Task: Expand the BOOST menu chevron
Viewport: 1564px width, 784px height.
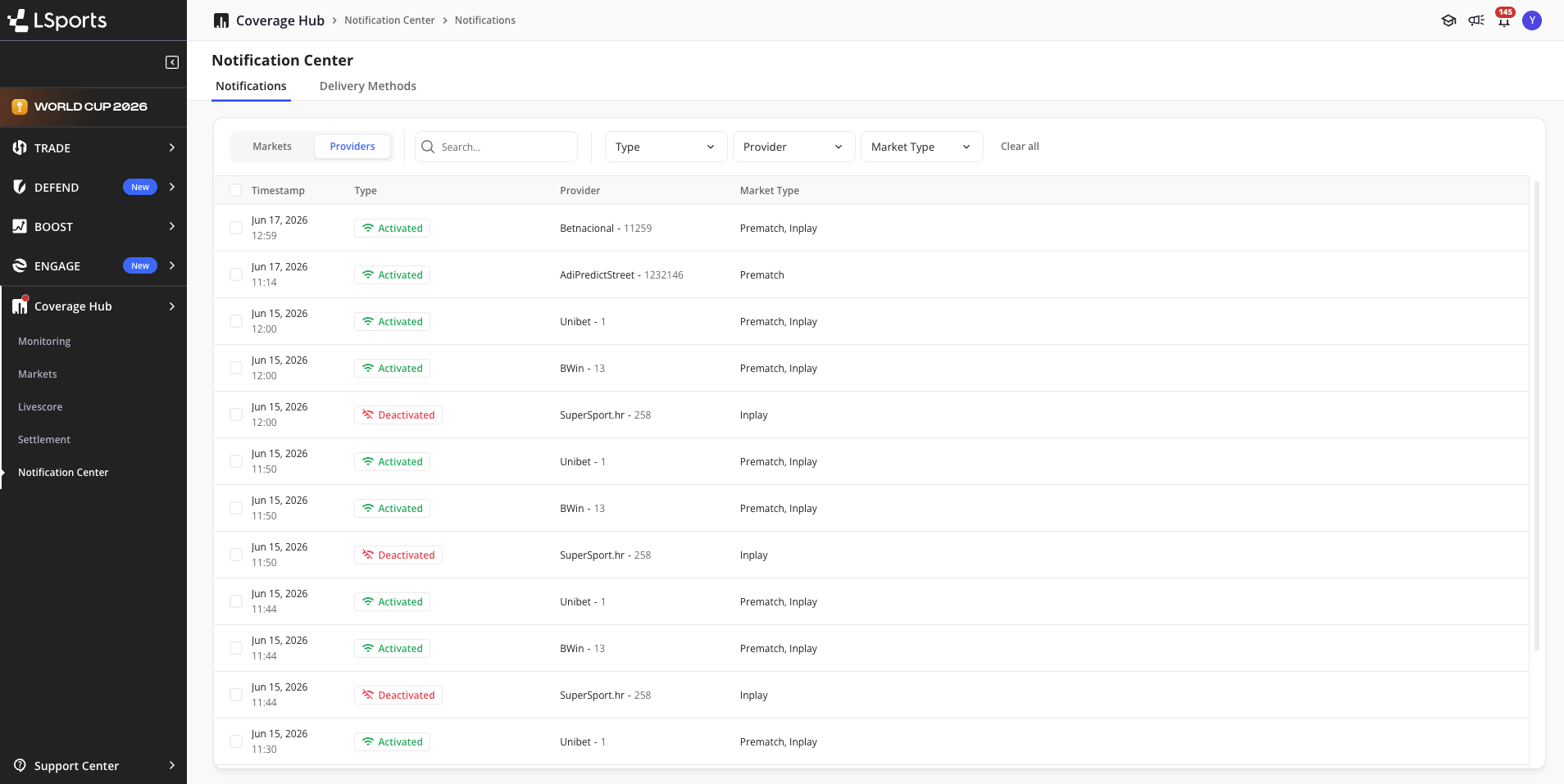Action: (172, 226)
